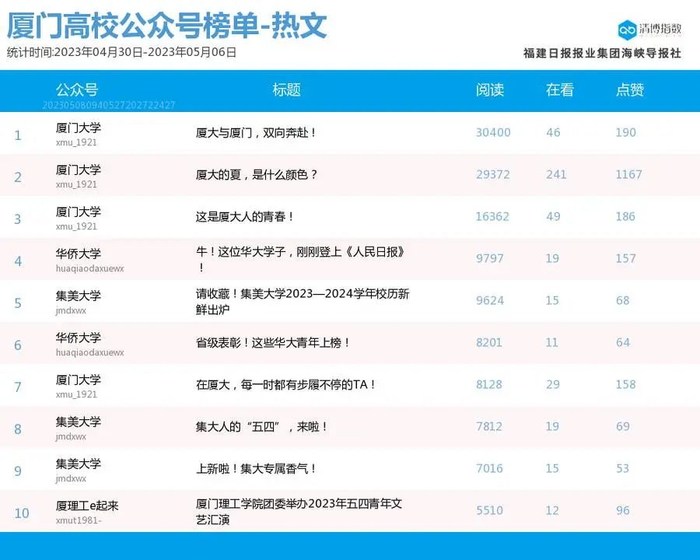Click account ID xmut1981-
This screenshot has height=560, width=700.
click(x=79, y=521)
